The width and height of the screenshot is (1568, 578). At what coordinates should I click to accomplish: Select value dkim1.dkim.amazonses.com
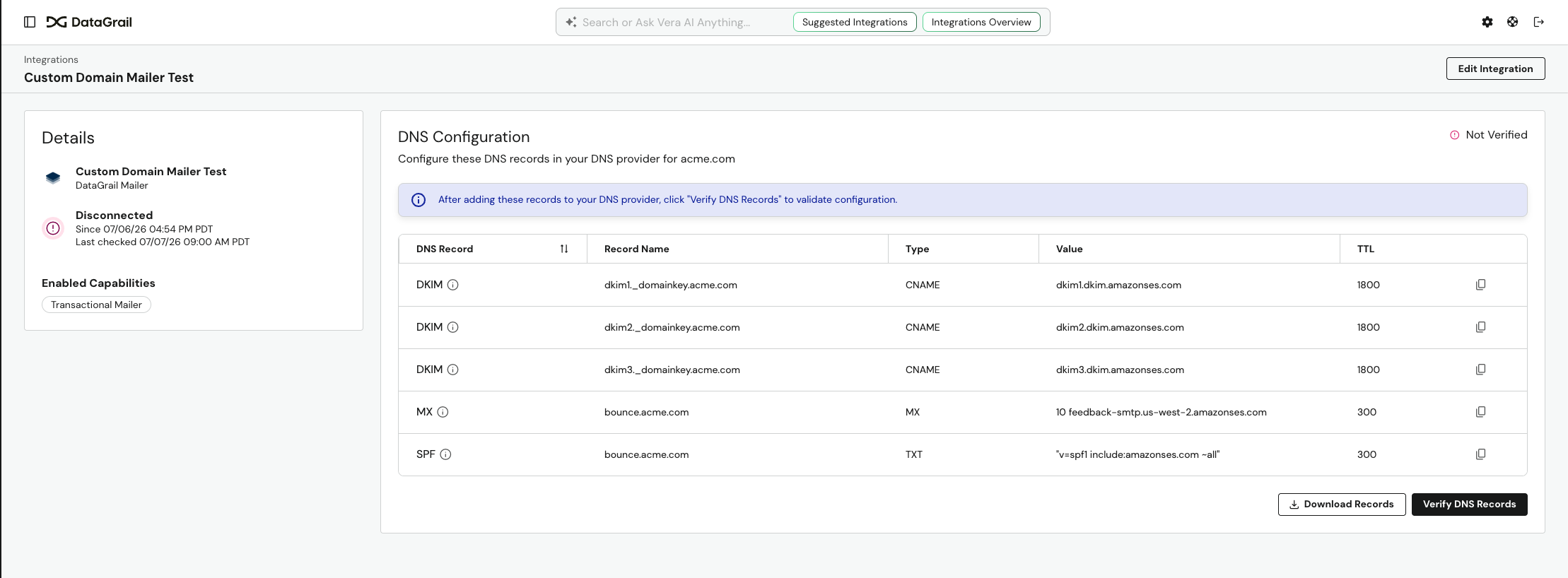point(1119,285)
